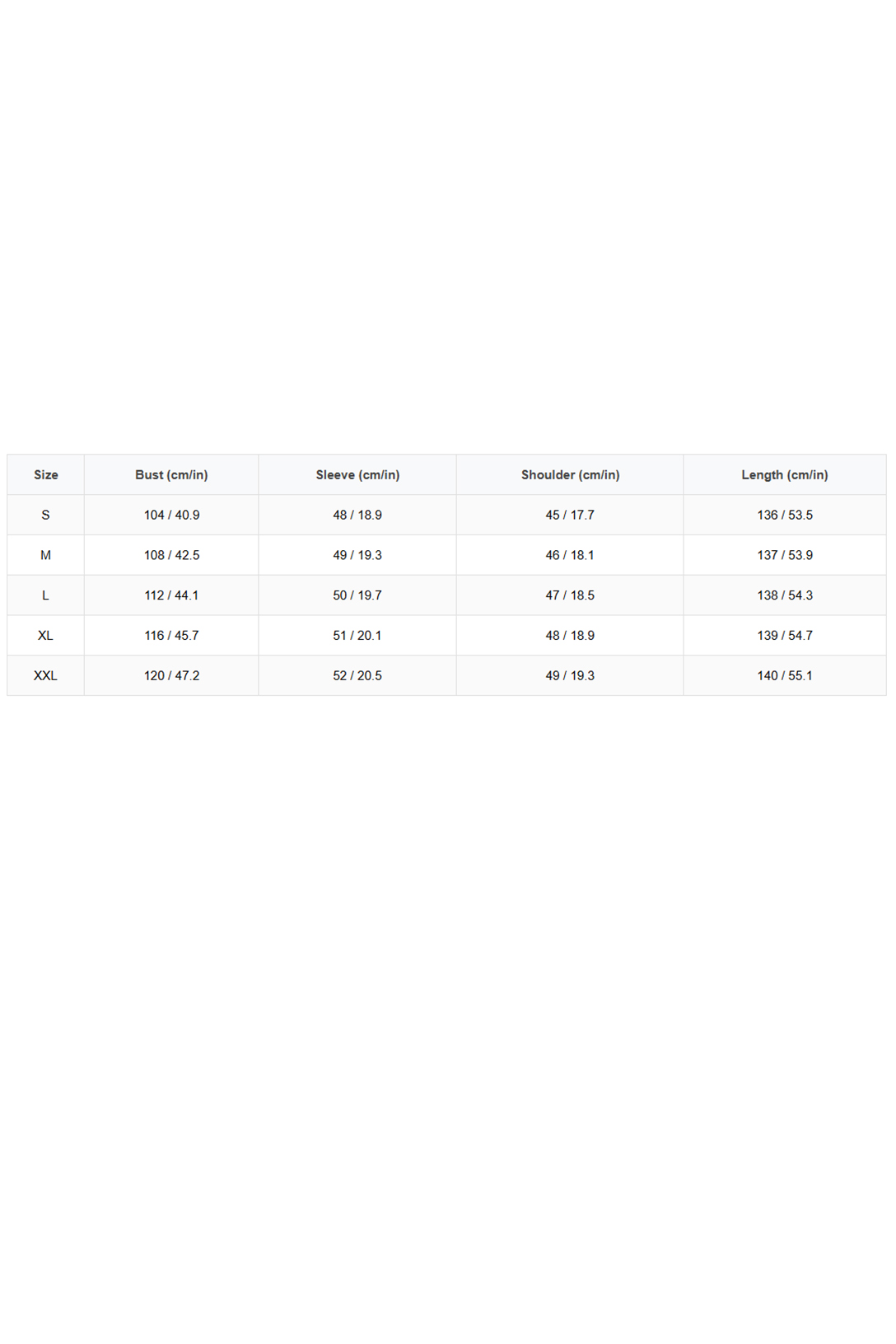
Task: Select the L size row label
Action: pyautogui.click(x=45, y=595)
